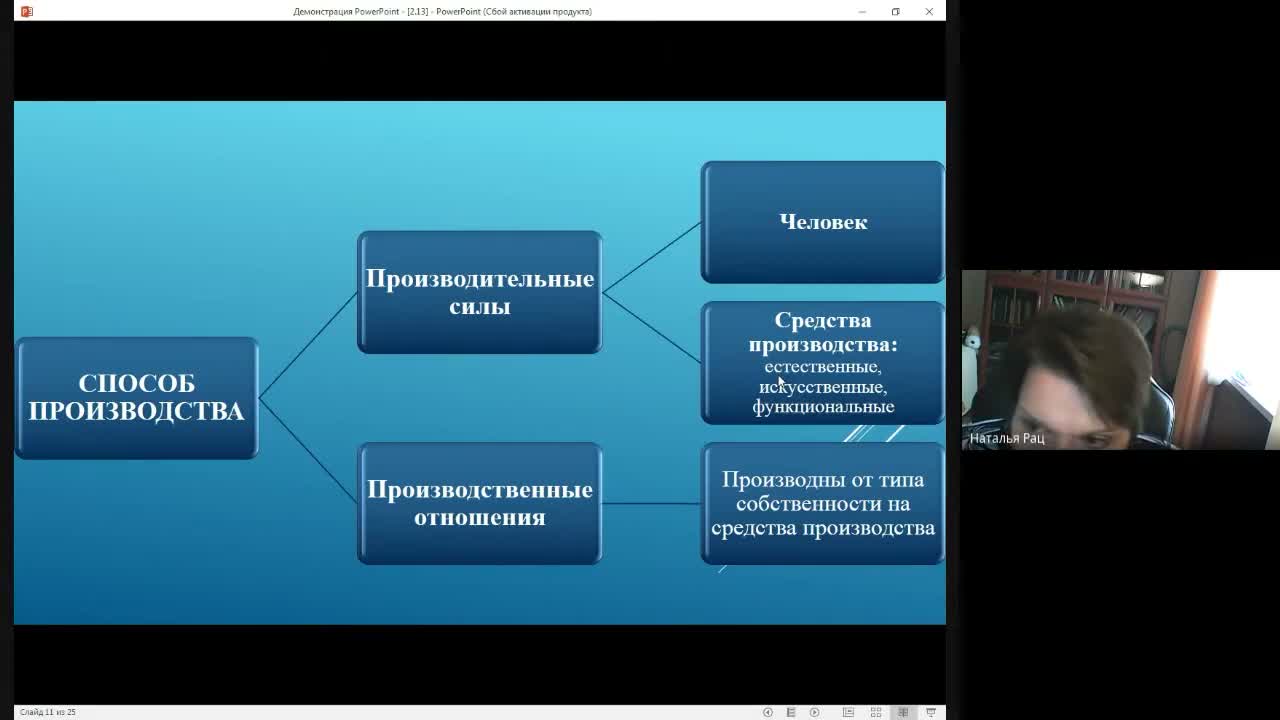Screen dimensions: 1280x720
Task: Click the word 'функциональные' on the slide
Action: click(x=823, y=407)
